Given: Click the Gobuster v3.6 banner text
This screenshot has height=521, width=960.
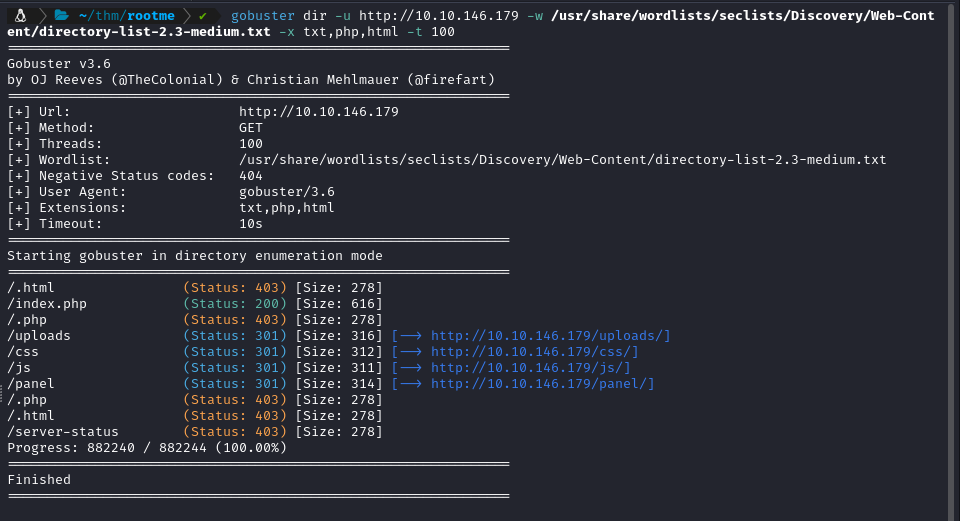Looking at the screenshot, I should pos(59,64).
